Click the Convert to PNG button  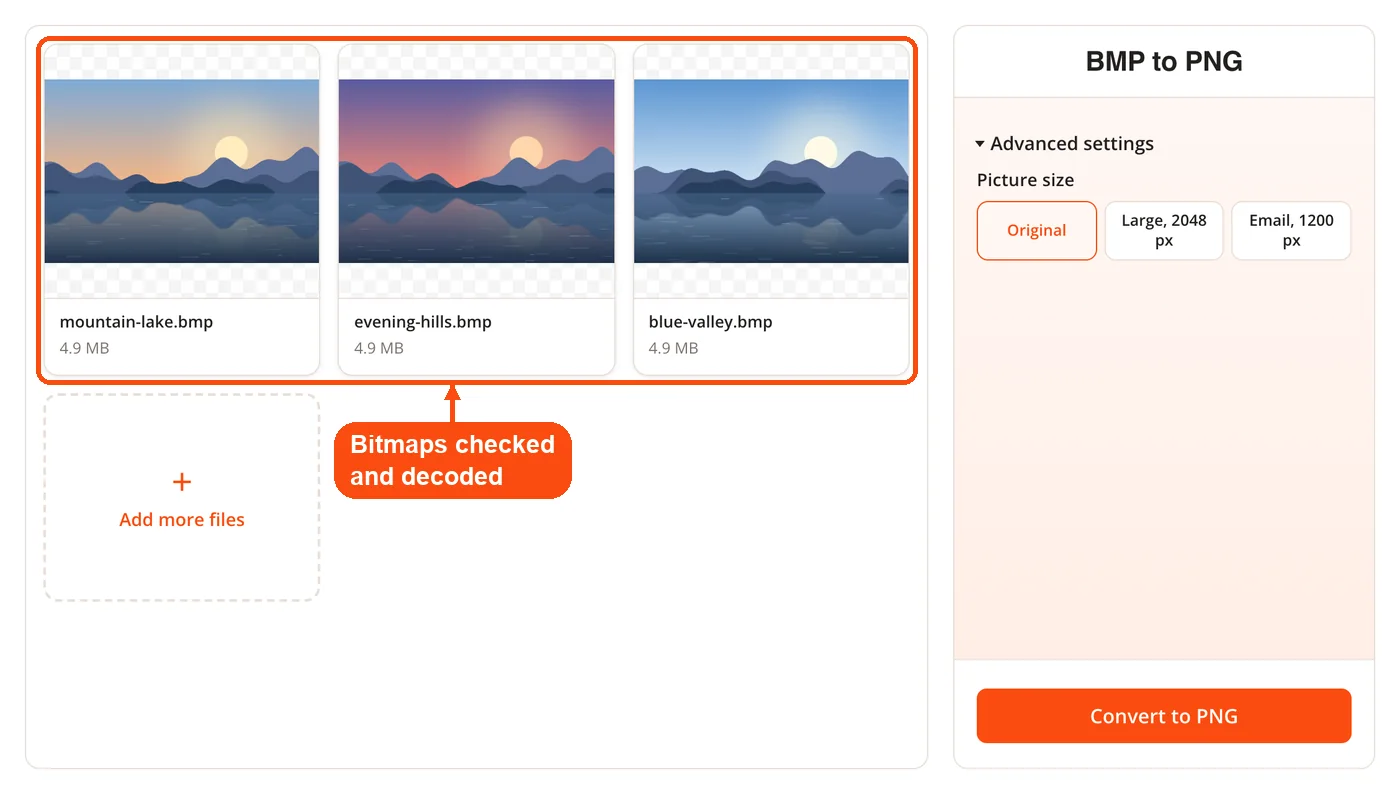coord(1163,716)
